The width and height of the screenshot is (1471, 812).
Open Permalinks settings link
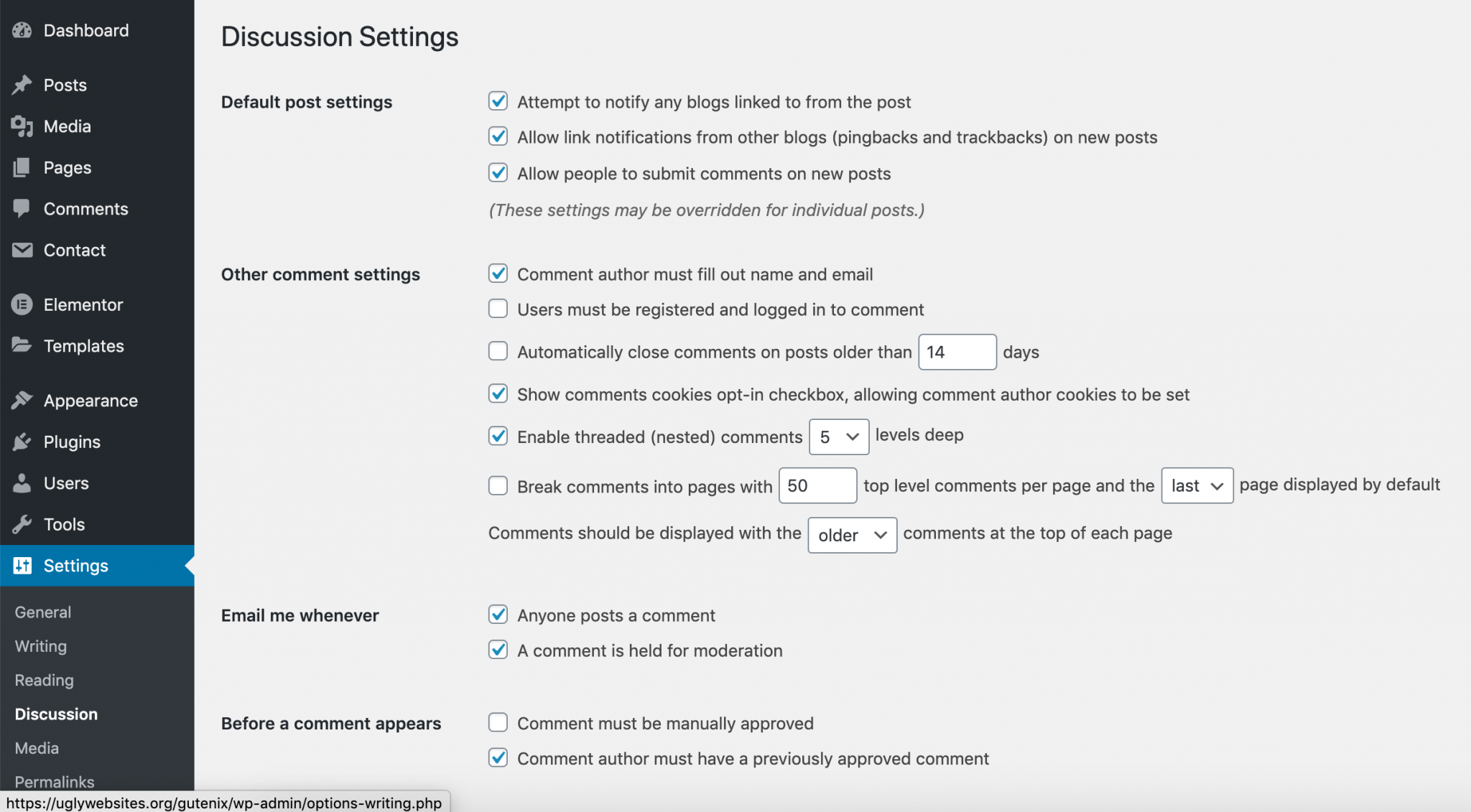tap(55, 782)
